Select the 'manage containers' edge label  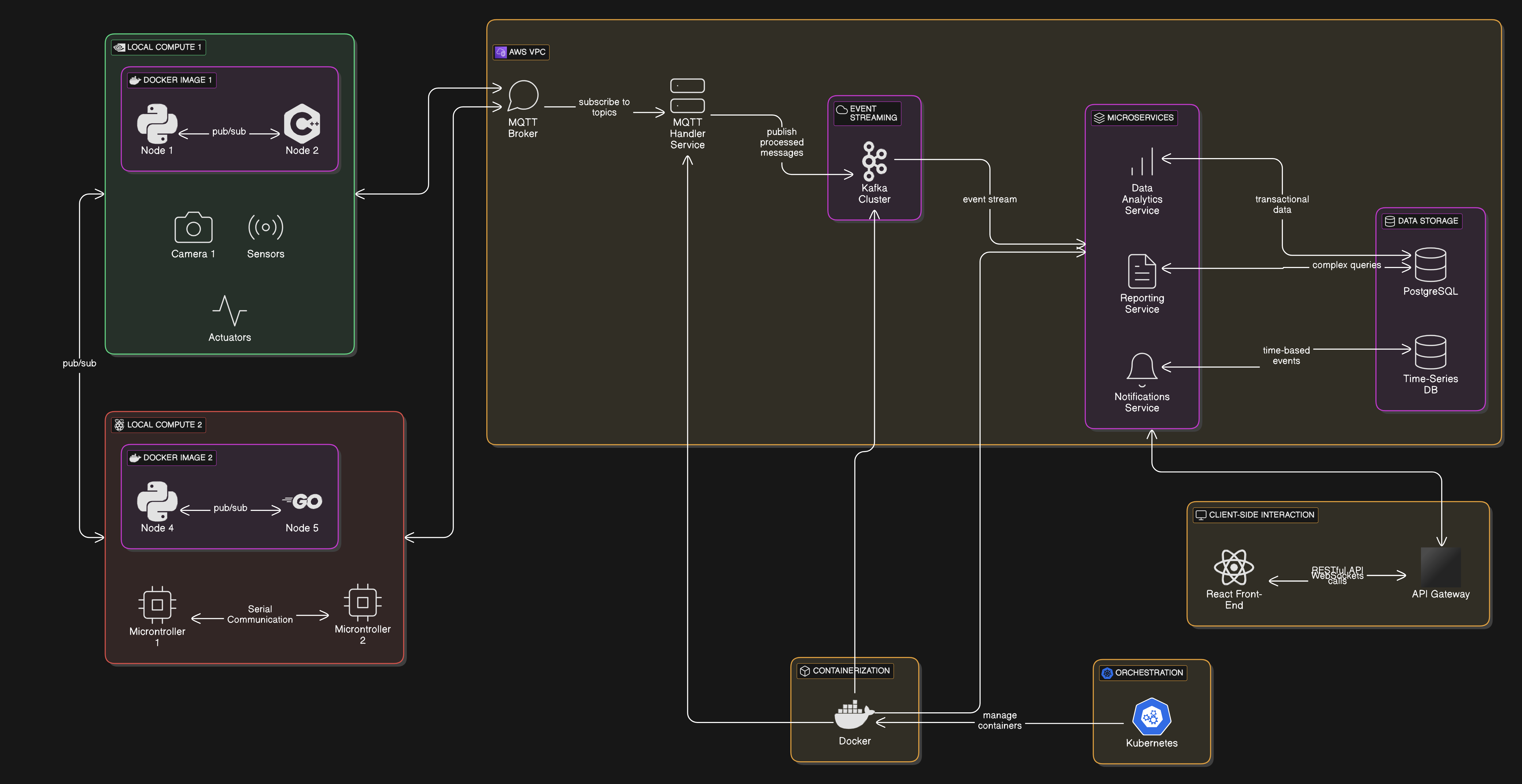[999, 720]
